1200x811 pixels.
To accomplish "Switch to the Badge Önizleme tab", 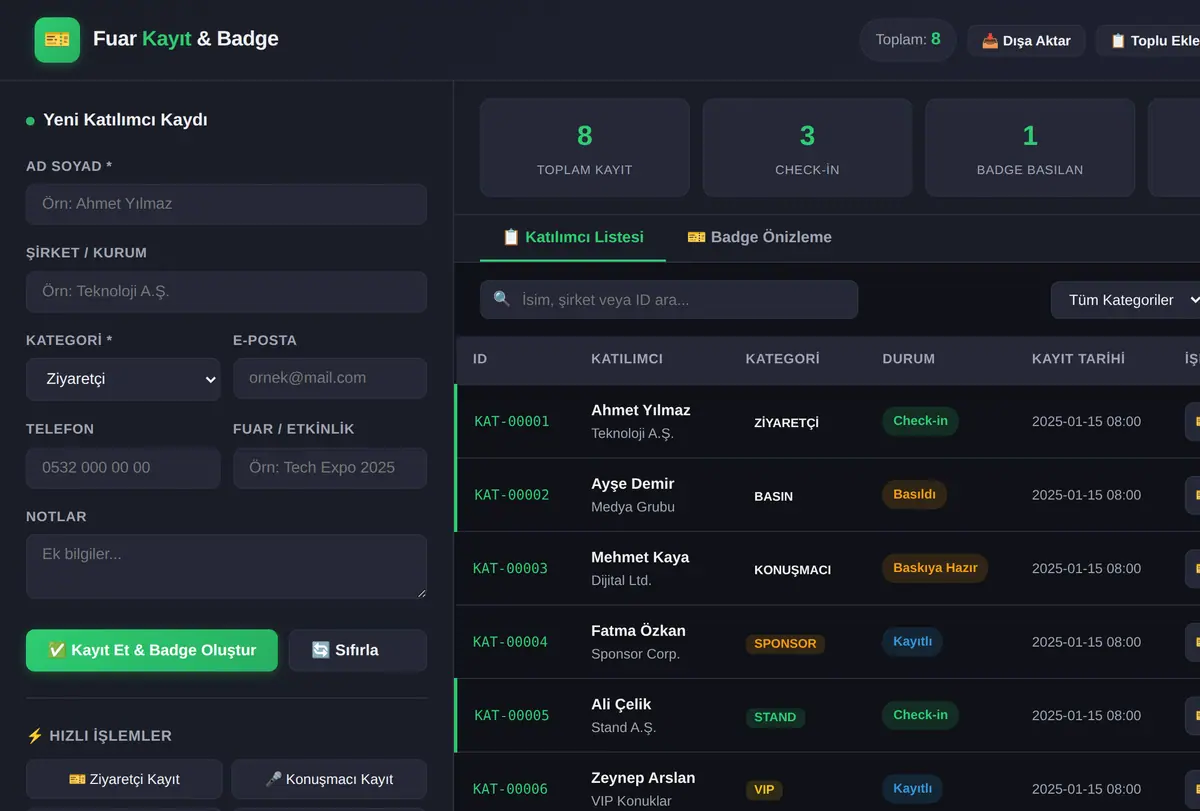I will (759, 237).
